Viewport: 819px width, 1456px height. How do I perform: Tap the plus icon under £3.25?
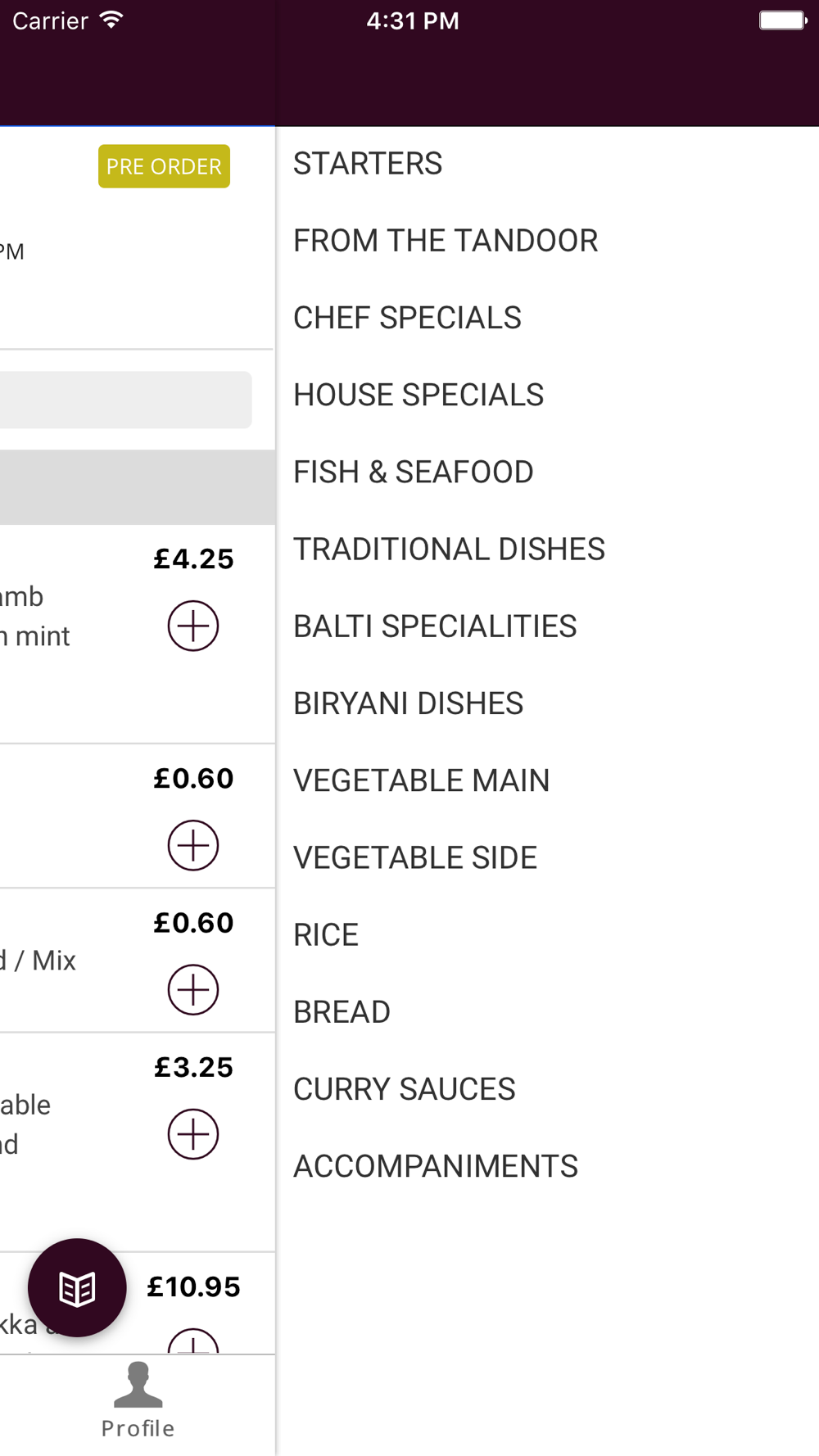[x=193, y=1134]
